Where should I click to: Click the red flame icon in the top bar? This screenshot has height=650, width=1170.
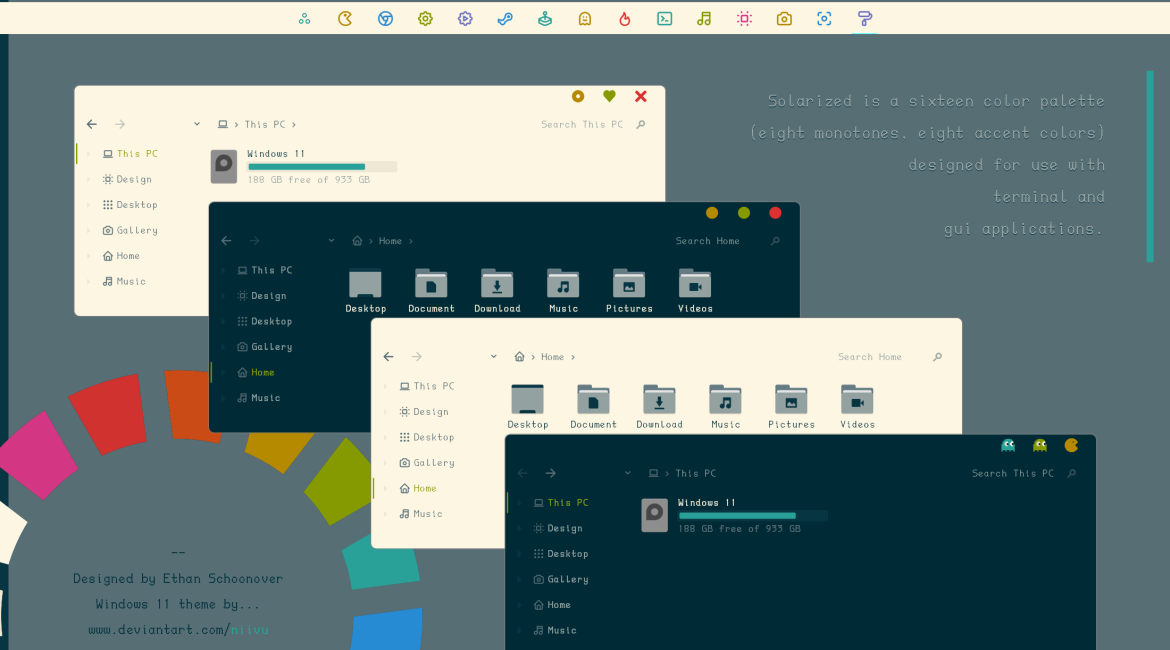[625, 18]
